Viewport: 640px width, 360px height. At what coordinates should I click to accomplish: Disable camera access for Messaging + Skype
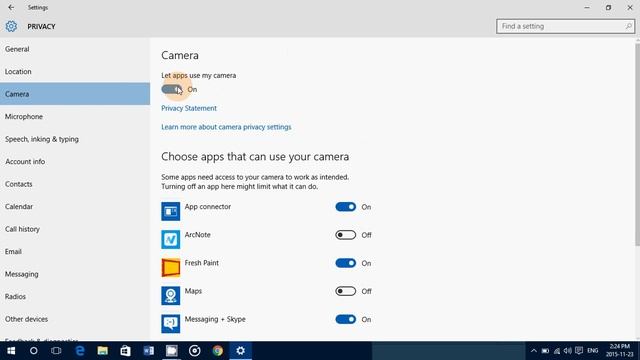coord(346,320)
